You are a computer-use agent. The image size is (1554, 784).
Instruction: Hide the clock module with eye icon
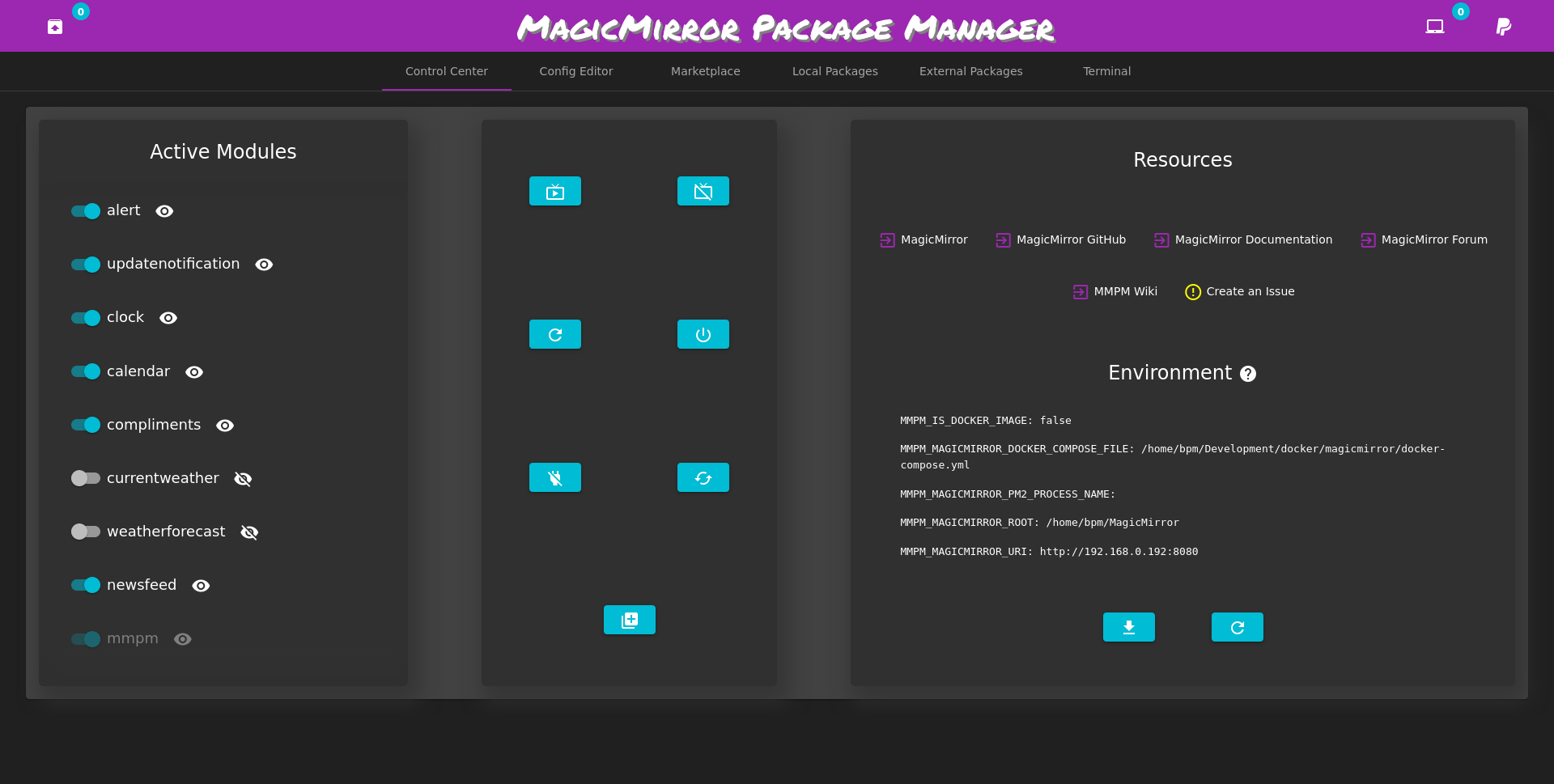coord(168,318)
